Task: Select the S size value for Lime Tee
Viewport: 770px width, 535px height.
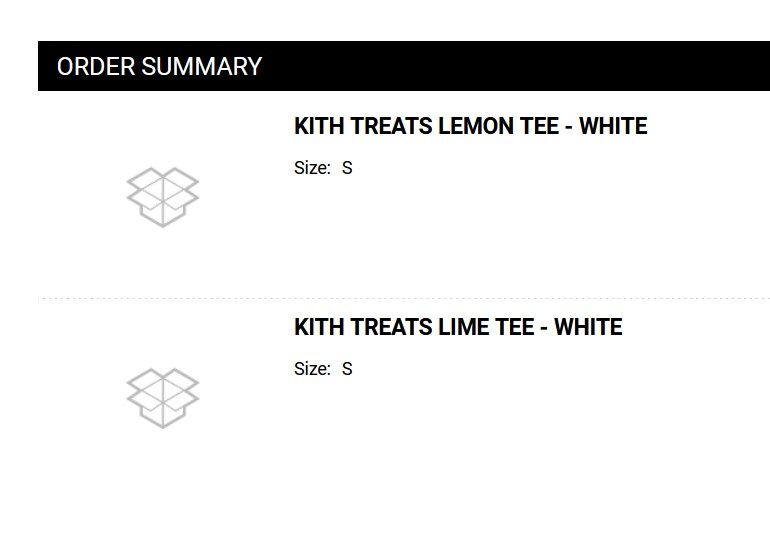Action: coord(347,369)
